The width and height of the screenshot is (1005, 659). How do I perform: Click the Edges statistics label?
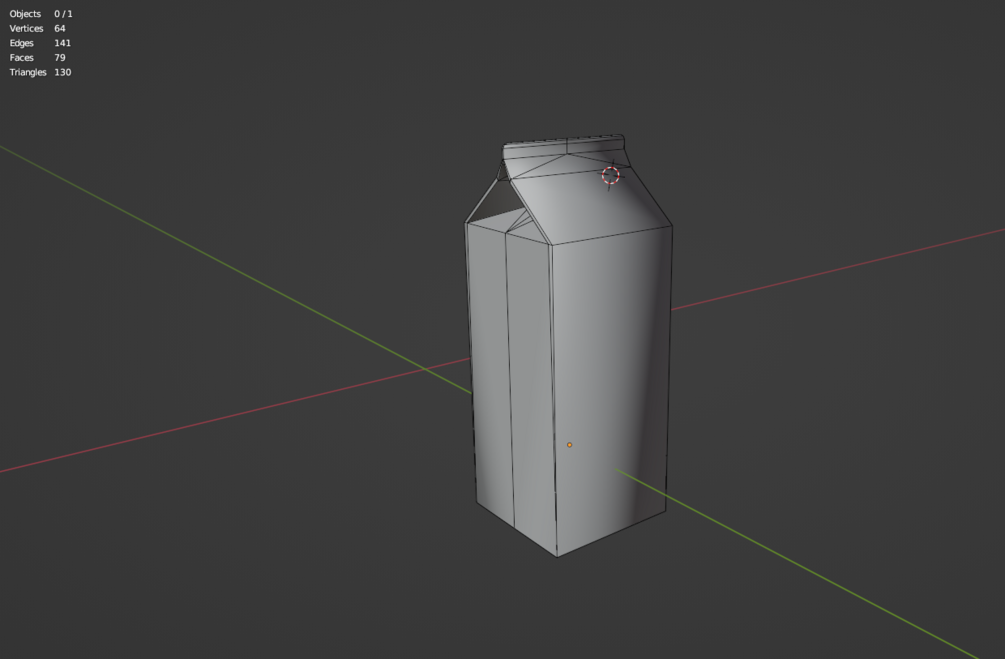(x=21, y=43)
